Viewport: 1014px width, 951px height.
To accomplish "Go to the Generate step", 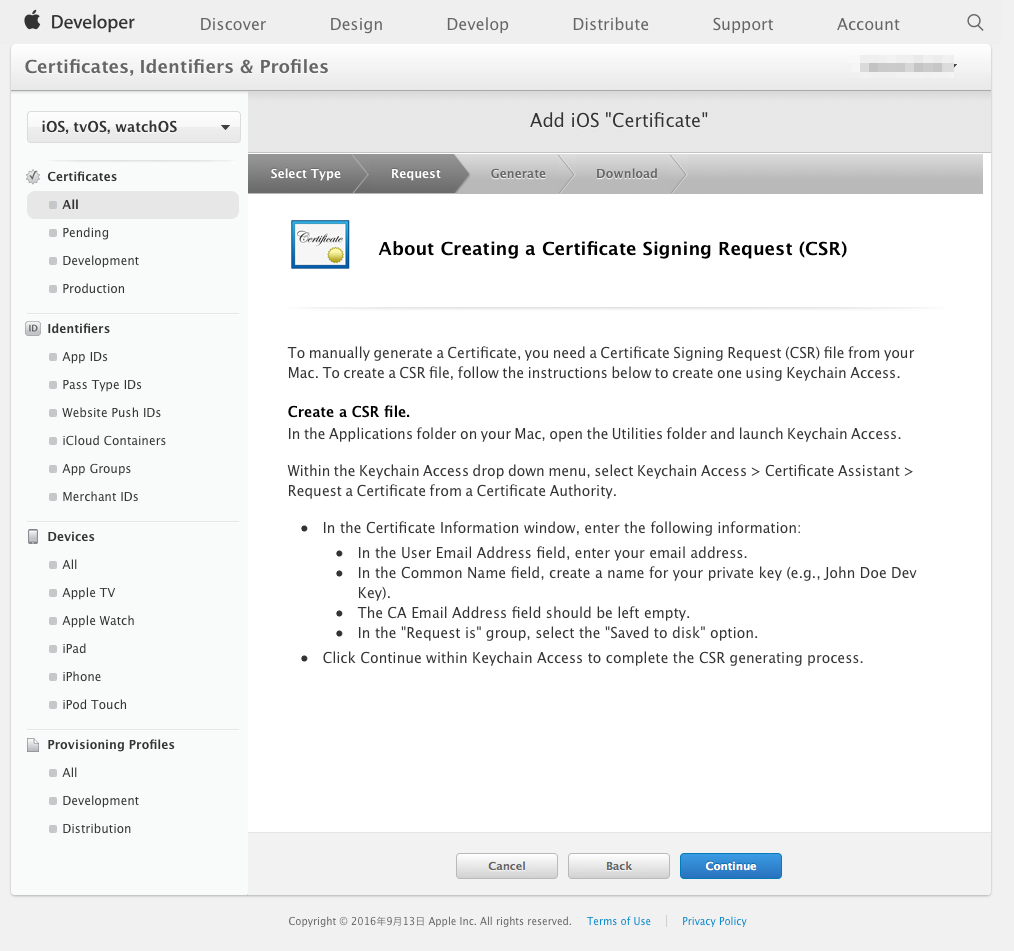I will 518,173.
